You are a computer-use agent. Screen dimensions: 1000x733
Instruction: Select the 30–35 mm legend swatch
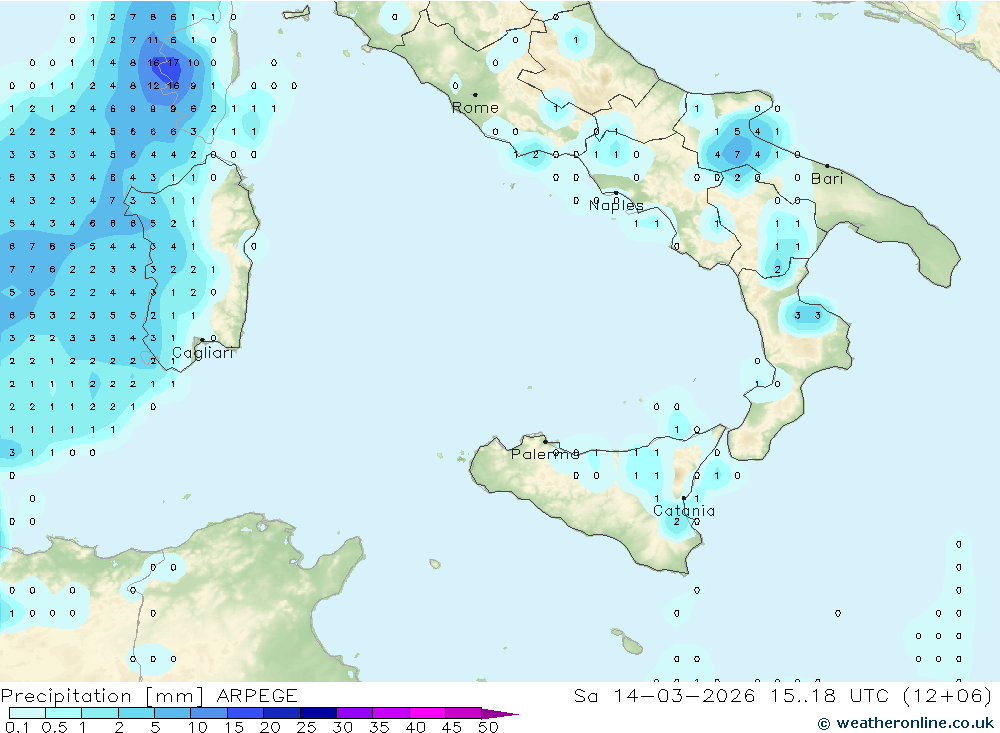(x=355, y=713)
